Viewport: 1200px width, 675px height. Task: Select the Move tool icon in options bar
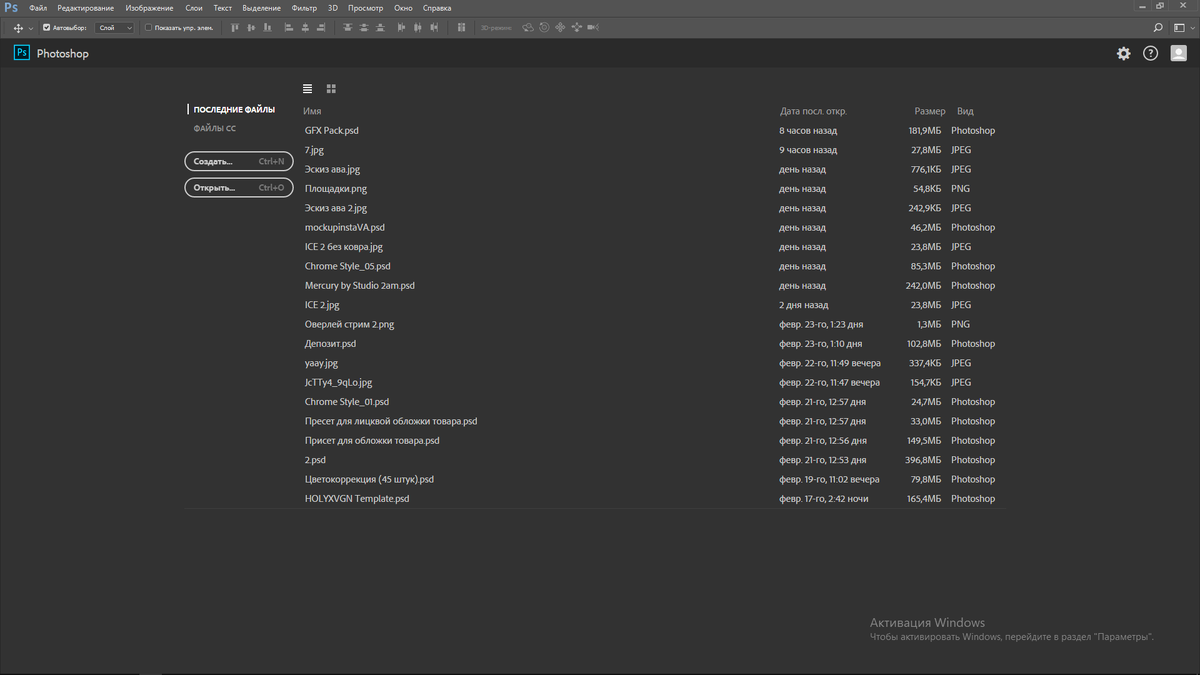[x=18, y=28]
